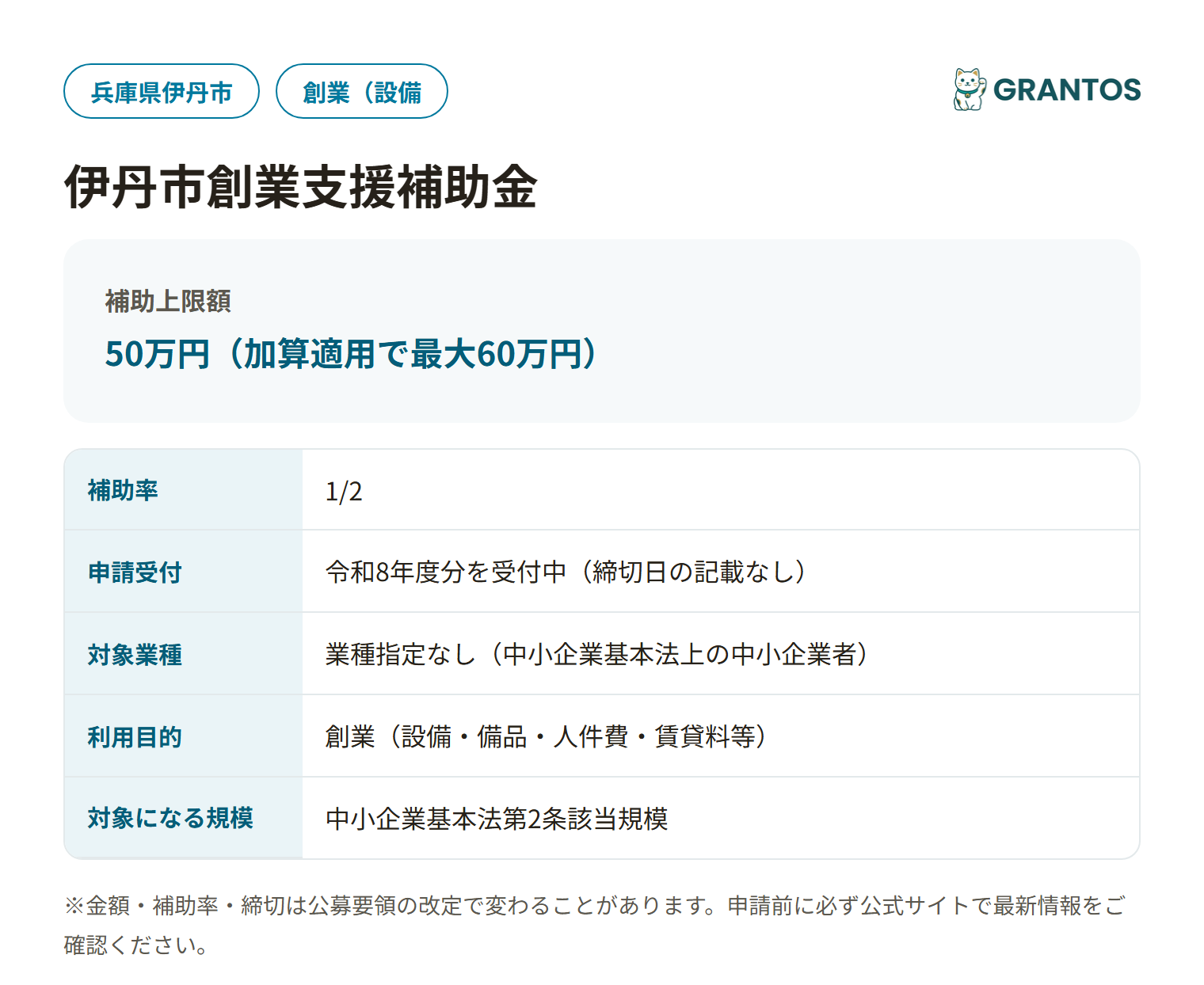Image resolution: width=1204 pixels, height=985 pixels.
Task: Select the 兵庫県伊丹市 tag pill
Action: (x=162, y=91)
